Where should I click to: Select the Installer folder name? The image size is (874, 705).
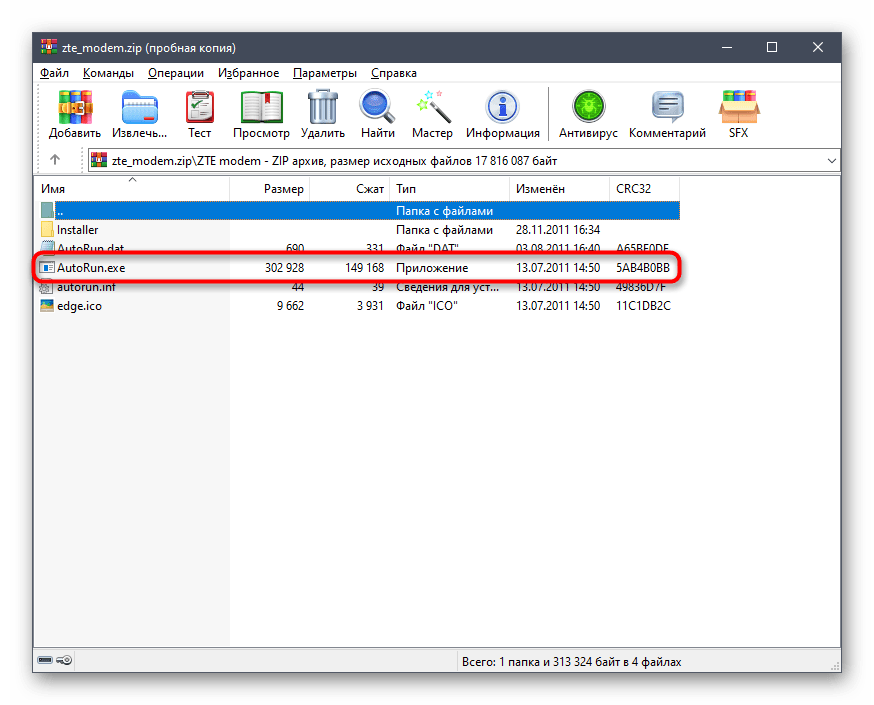click(x=77, y=230)
